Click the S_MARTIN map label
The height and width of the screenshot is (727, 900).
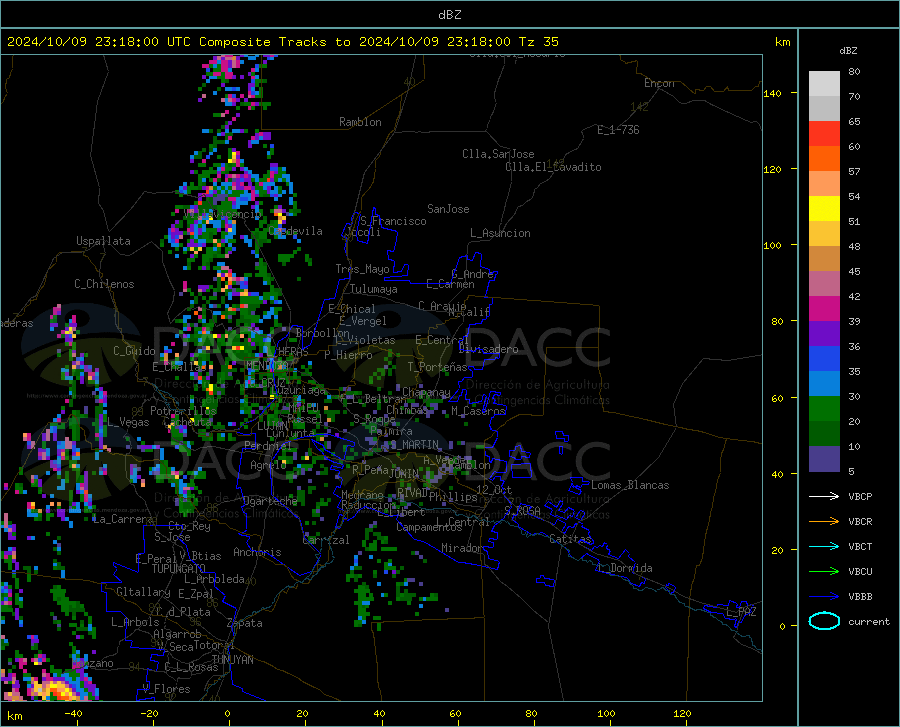point(415,445)
